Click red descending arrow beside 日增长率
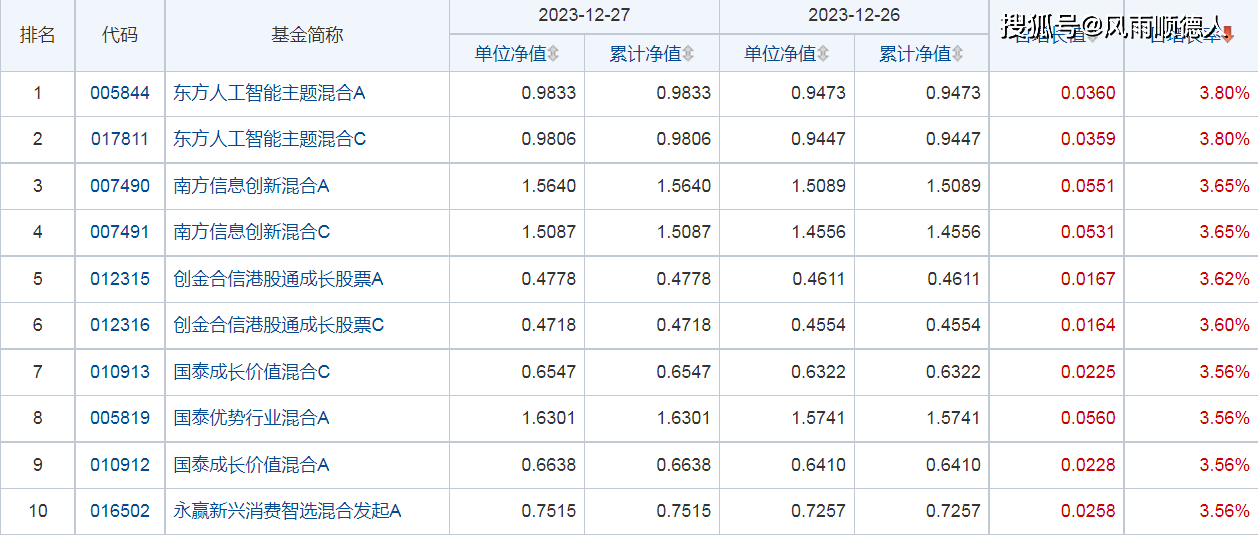The image size is (1258, 535). pos(1228,35)
